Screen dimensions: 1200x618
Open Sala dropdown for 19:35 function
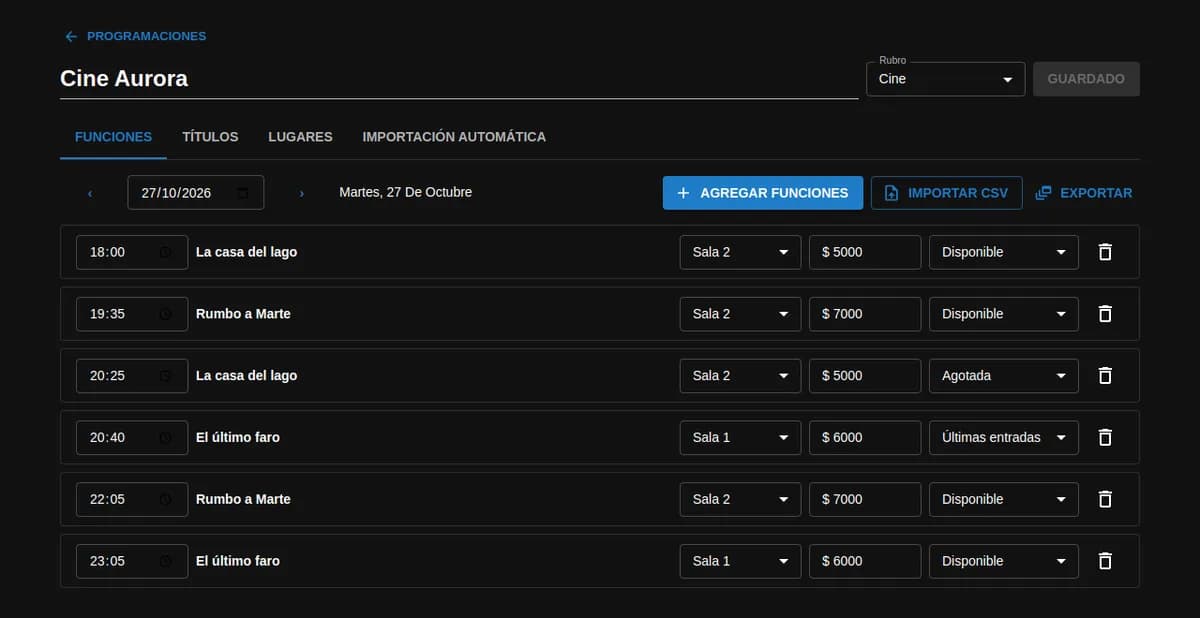coord(740,314)
